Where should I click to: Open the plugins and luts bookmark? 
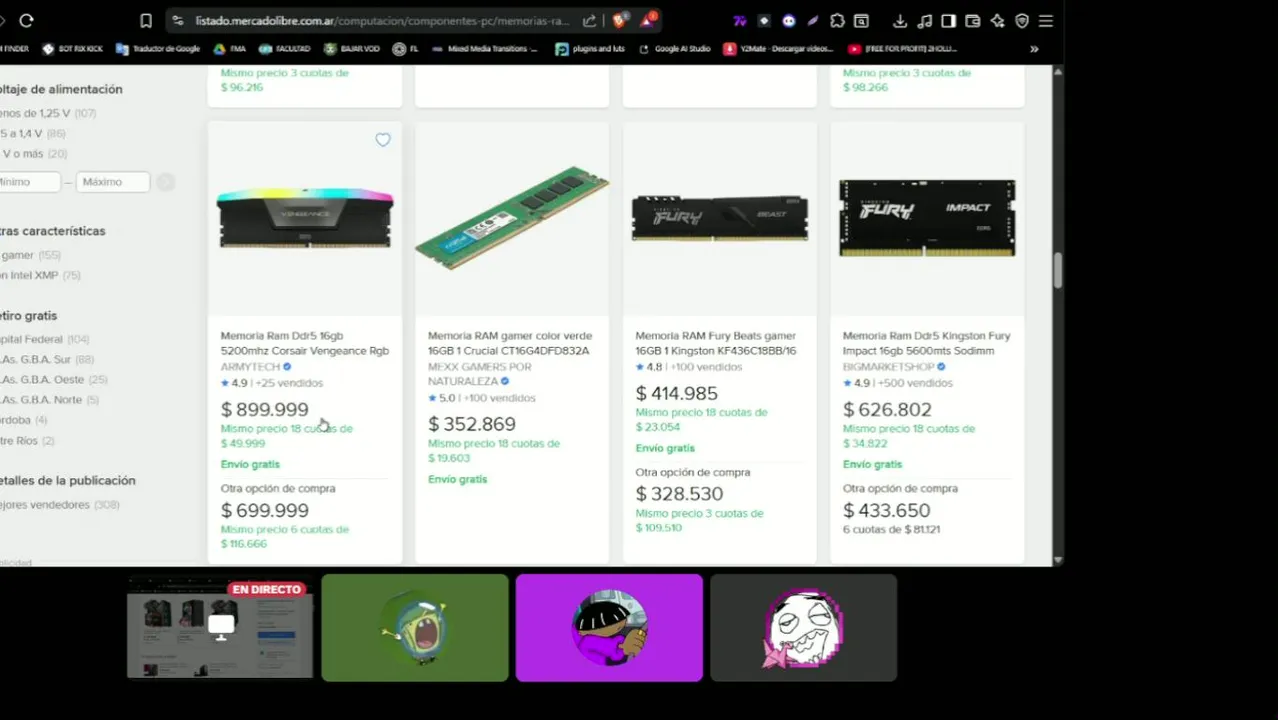coord(589,48)
